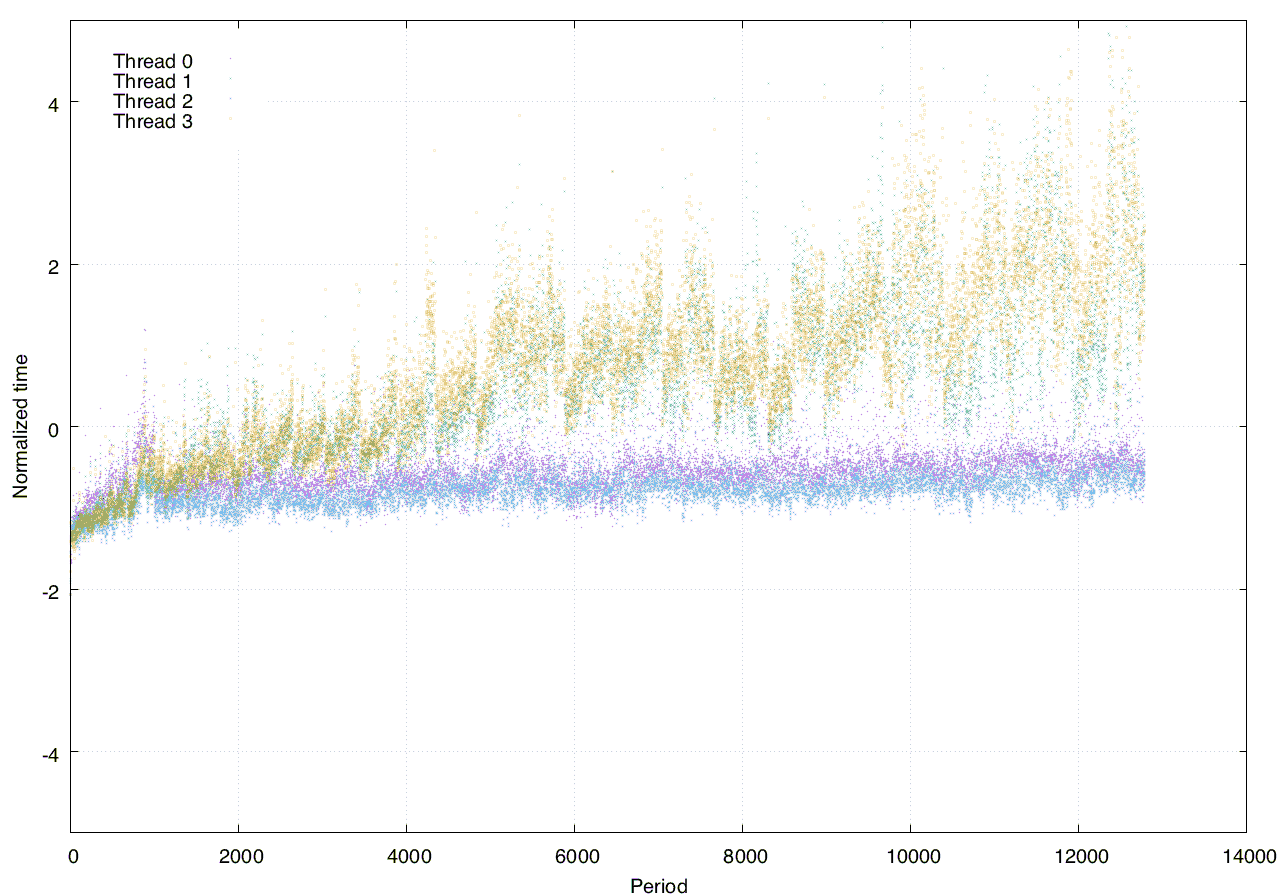
Task: Click the x-axis tick label 2000
Action: pyautogui.click(x=239, y=858)
